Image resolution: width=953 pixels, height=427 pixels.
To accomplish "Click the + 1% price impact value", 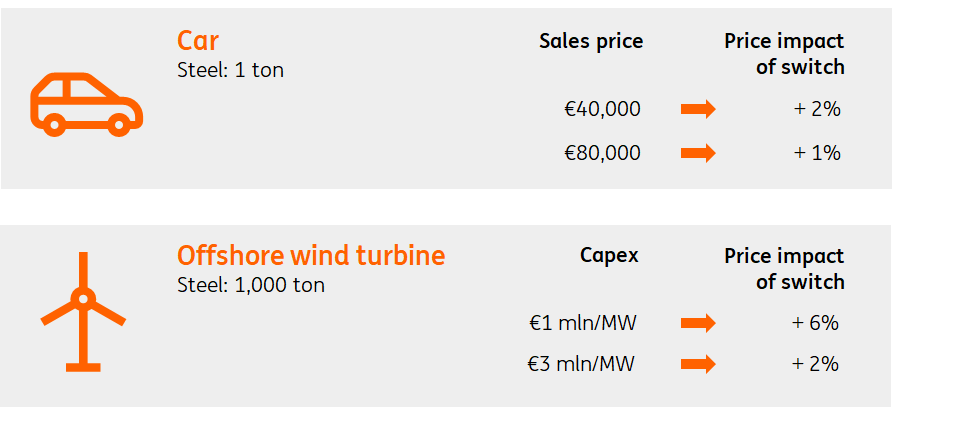I will (817, 153).
